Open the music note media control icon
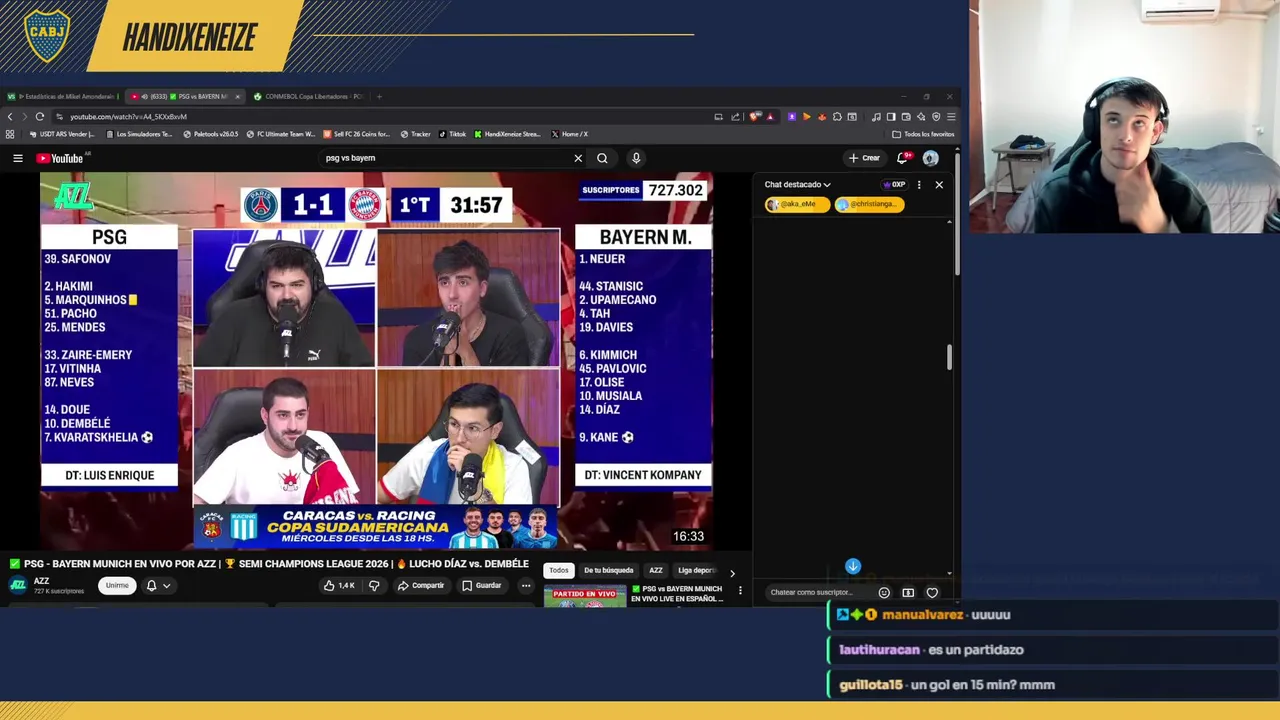Screen dimensions: 1280x720 coord(876,117)
